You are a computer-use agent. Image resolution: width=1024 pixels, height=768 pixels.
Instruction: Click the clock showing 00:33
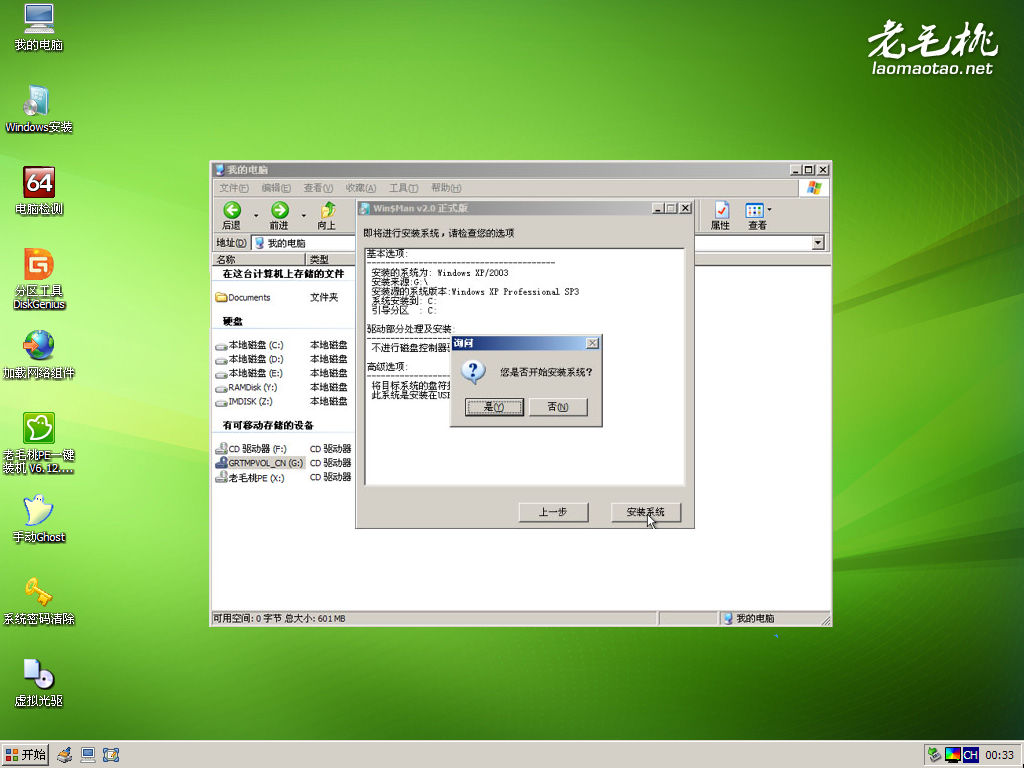pyautogui.click(x=999, y=755)
